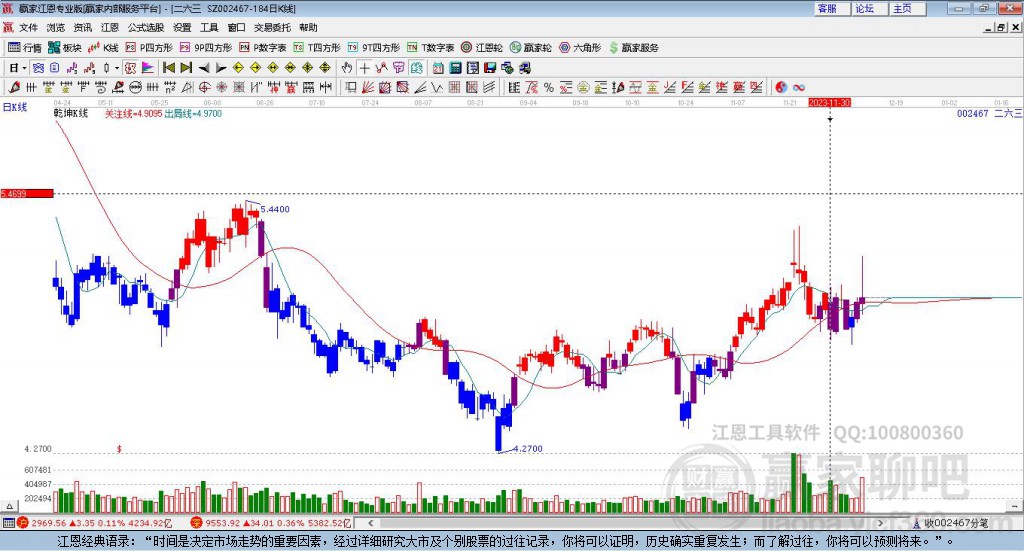1024x551 pixels.
Task: Open the T四方形 tool
Action: click(x=317, y=48)
